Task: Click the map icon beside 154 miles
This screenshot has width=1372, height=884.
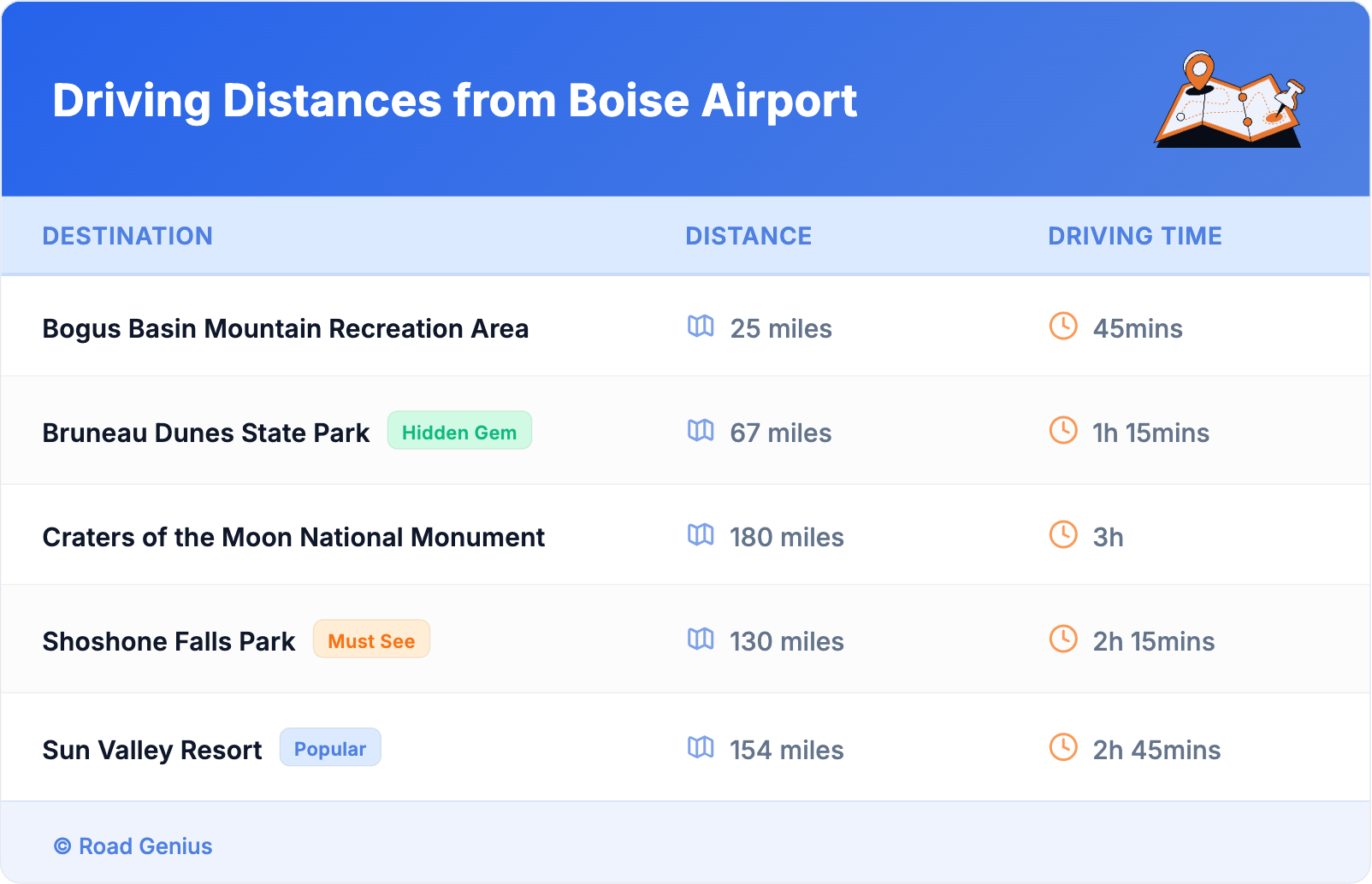Action: (701, 748)
